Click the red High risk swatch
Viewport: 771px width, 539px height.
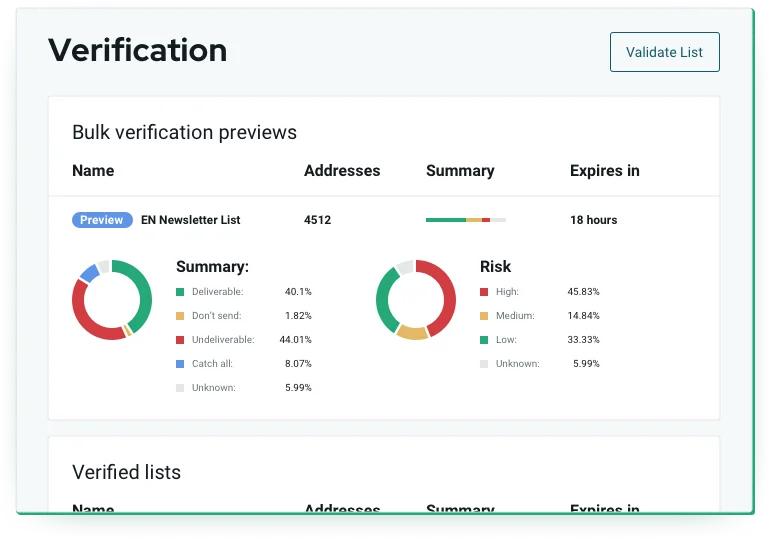(484, 292)
